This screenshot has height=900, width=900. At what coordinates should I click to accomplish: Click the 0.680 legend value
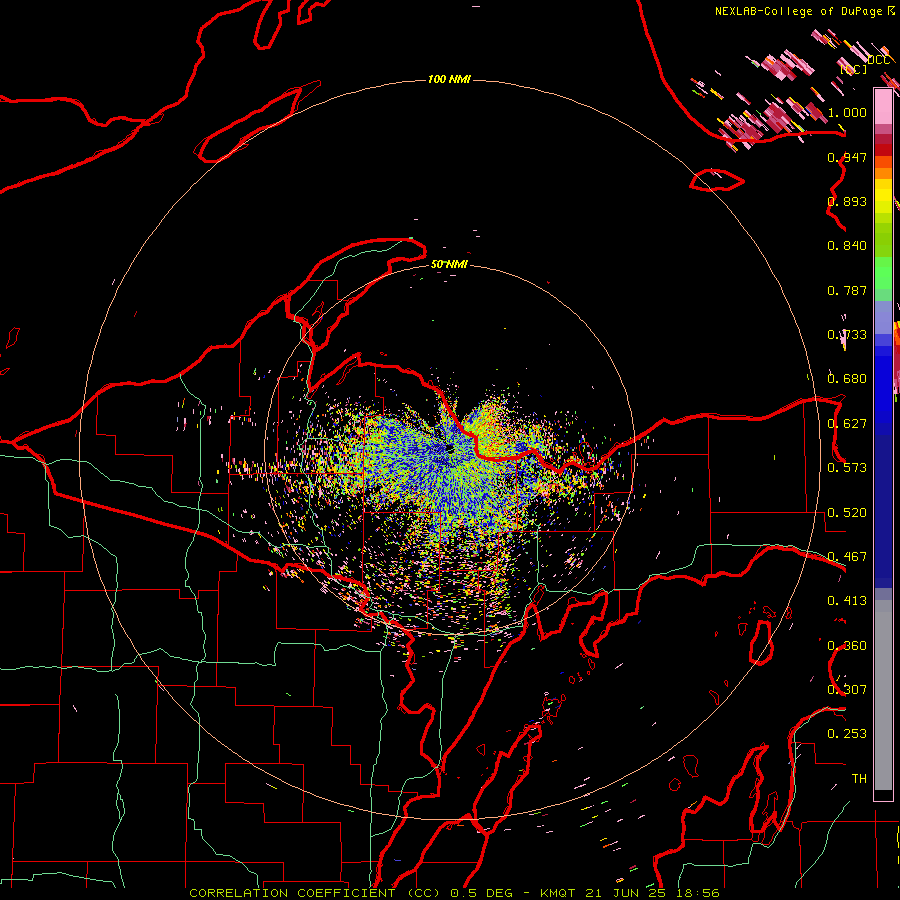tap(847, 379)
